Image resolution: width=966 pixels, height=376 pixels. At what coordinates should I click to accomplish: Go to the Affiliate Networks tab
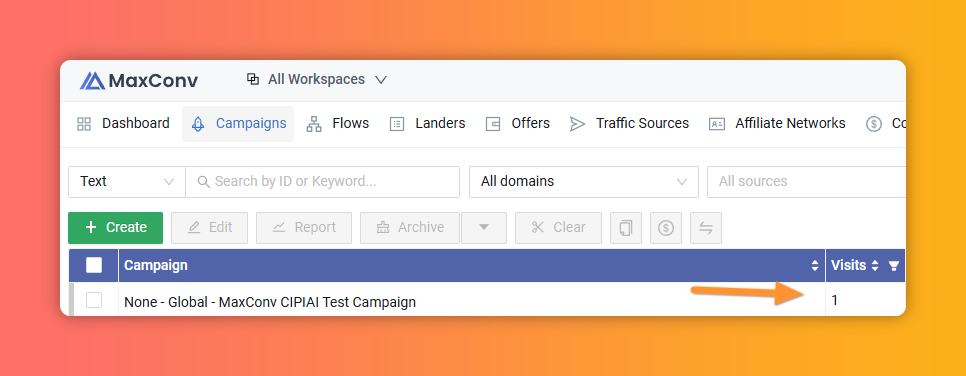pyautogui.click(x=777, y=124)
